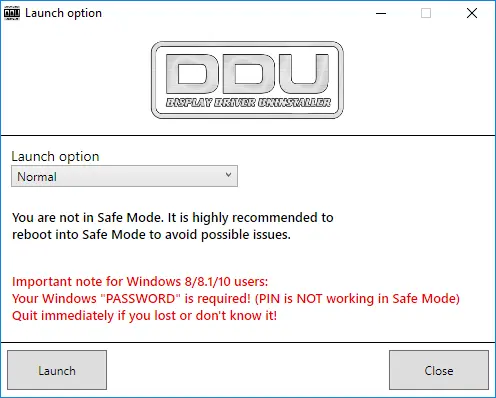This screenshot has height=398, width=496.
Task: Click the Close button at bottom right
Action: (x=439, y=370)
